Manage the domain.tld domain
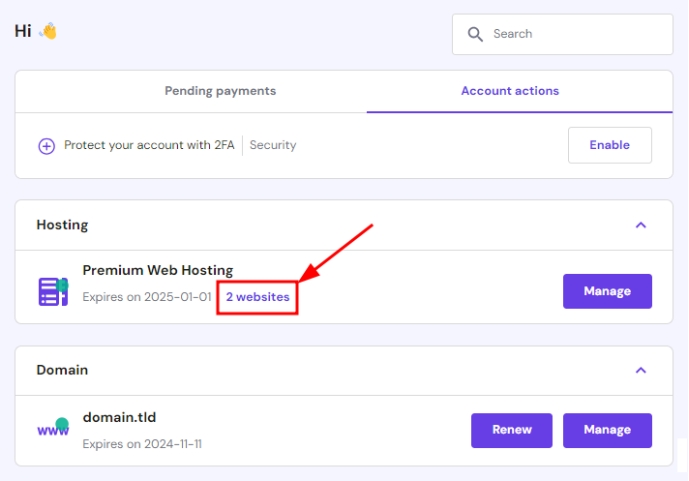This screenshot has width=689, height=481. 607,430
